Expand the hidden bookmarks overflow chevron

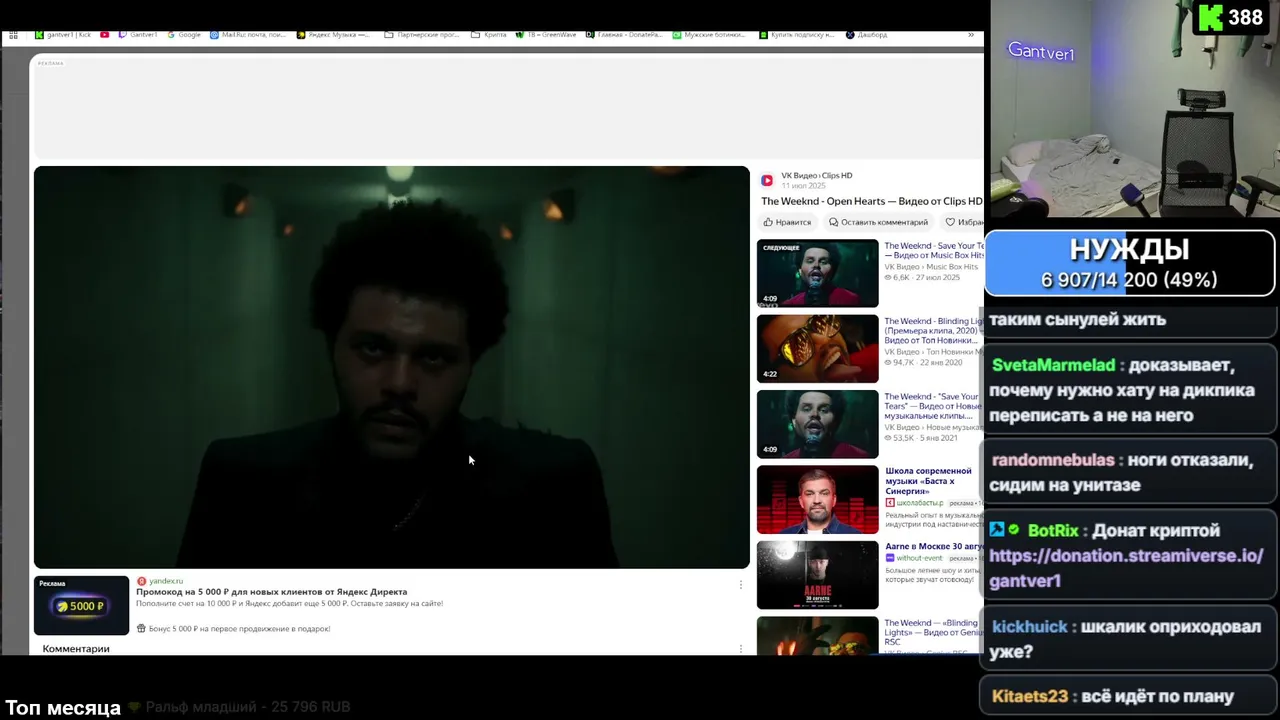pyautogui.click(x=970, y=35)
